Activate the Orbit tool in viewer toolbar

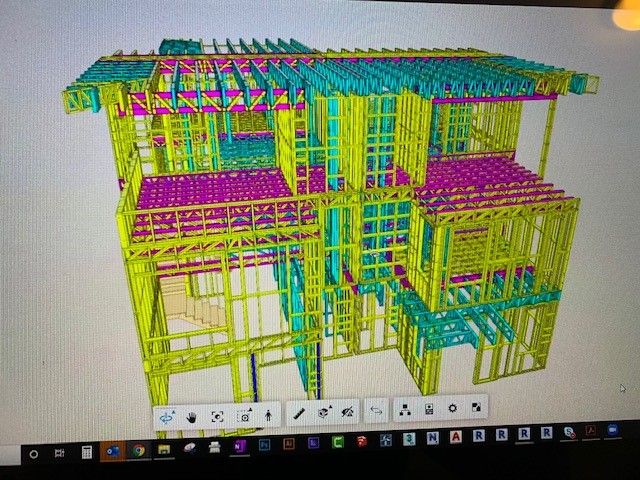pyautogui.click(x=167, y=418)
